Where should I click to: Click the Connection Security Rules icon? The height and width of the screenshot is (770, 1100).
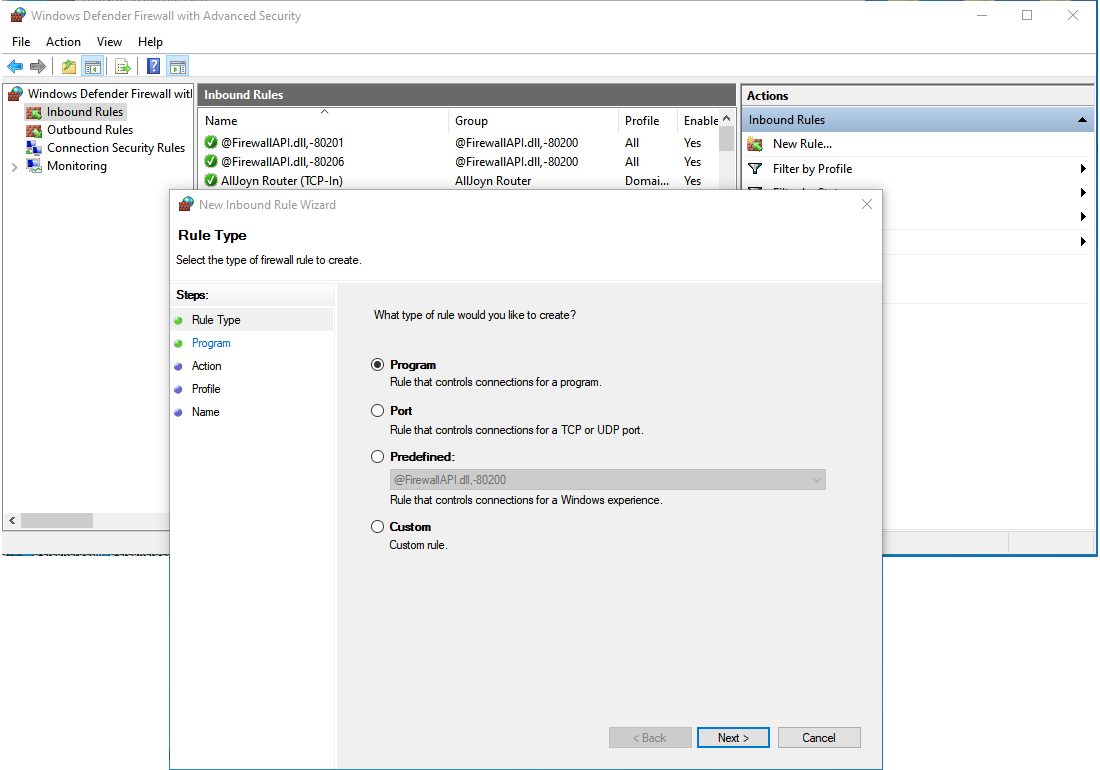coord(34,148)
